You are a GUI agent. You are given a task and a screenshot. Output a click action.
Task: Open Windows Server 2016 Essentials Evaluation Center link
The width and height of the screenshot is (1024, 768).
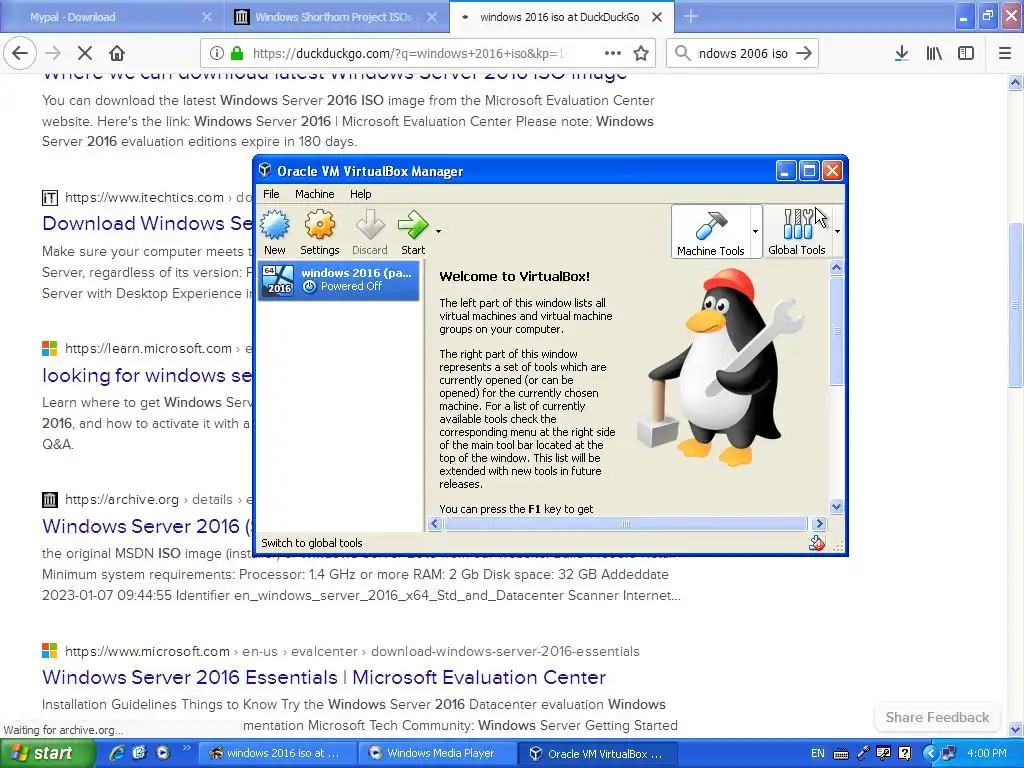point(324,677)
